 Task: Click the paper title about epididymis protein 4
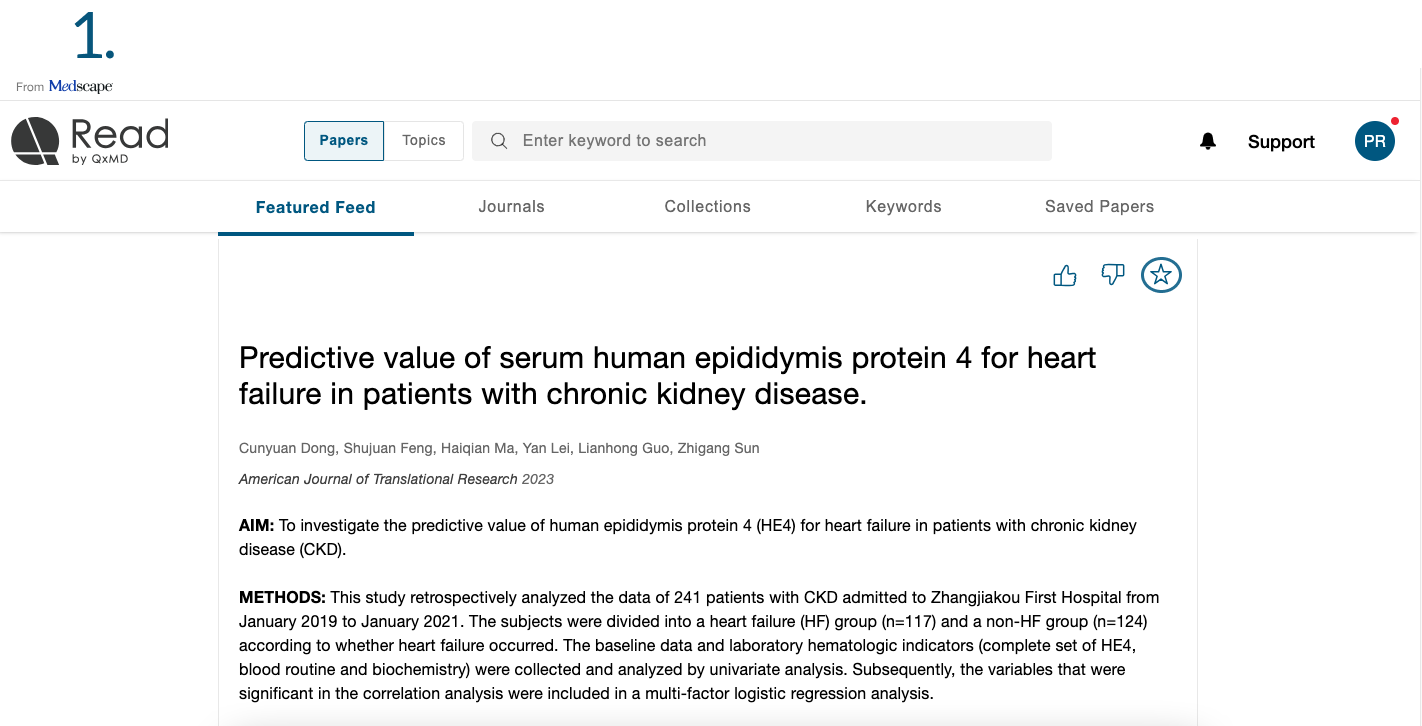[x=668, y=375]
